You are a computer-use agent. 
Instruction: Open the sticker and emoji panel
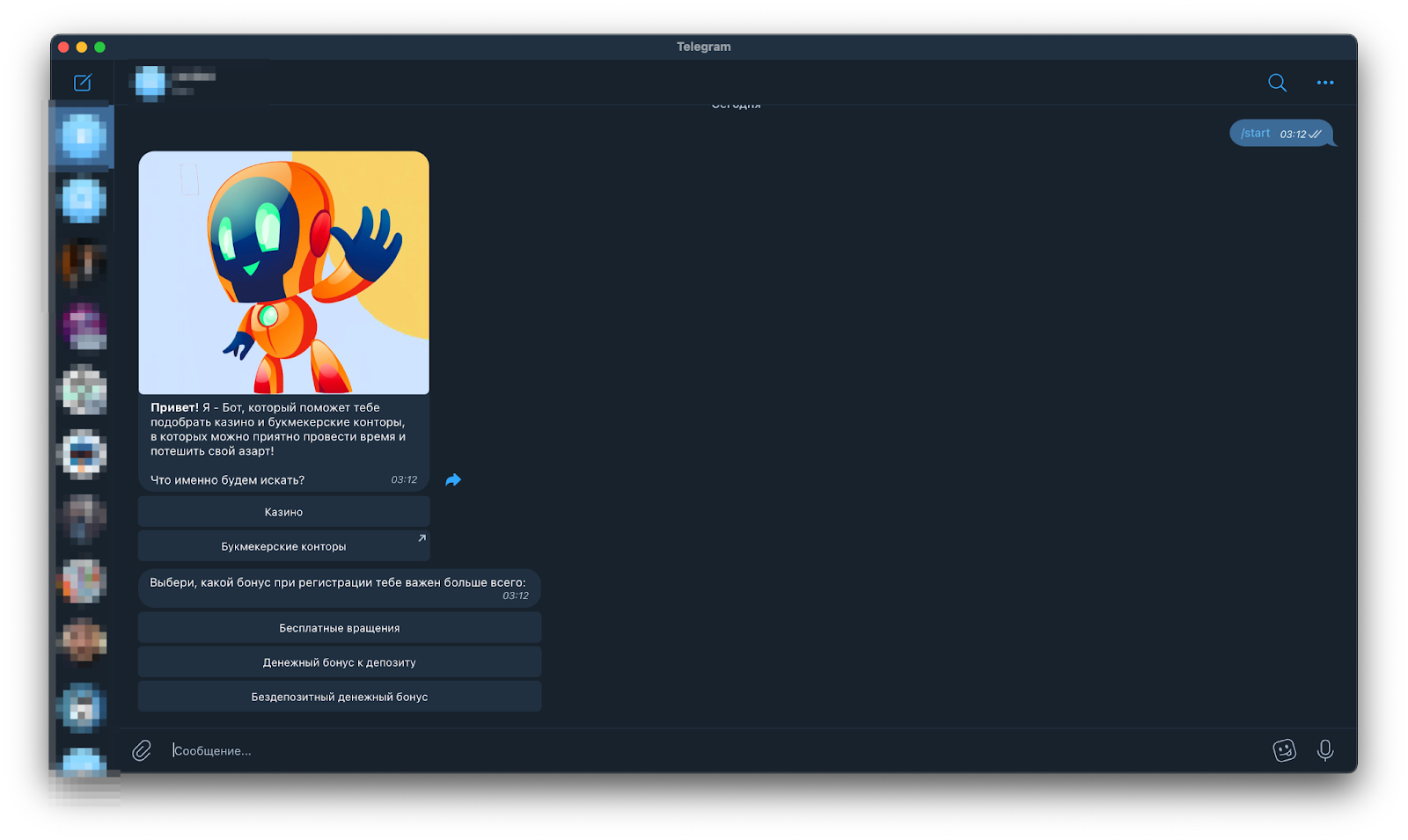[1284, 749]
